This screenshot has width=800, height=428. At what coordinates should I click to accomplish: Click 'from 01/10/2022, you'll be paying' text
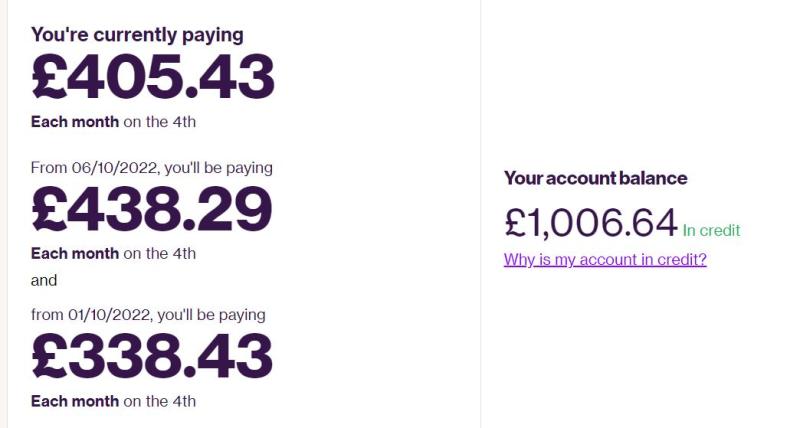pyautogui.click(x=148, y=315)
